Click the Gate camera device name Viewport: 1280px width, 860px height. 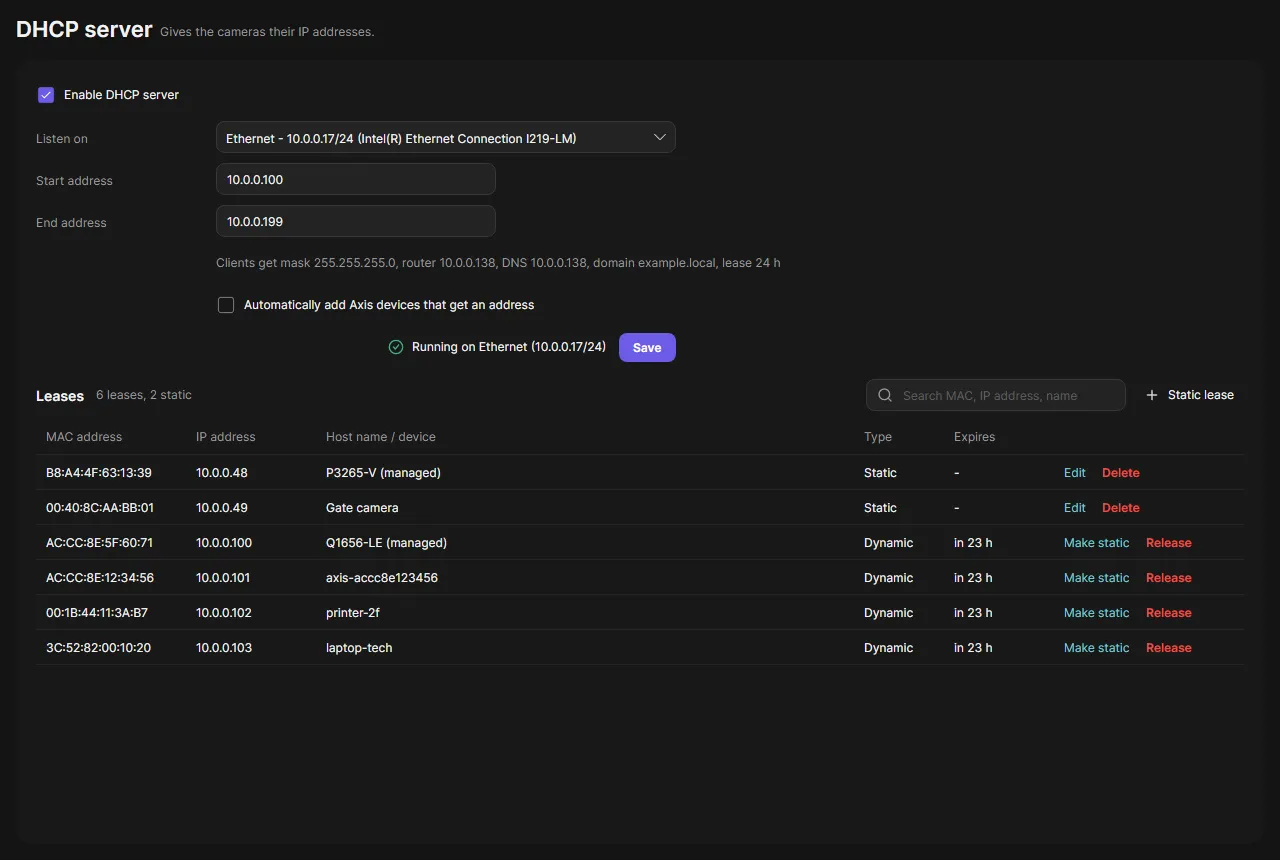[x=362, y=508]
